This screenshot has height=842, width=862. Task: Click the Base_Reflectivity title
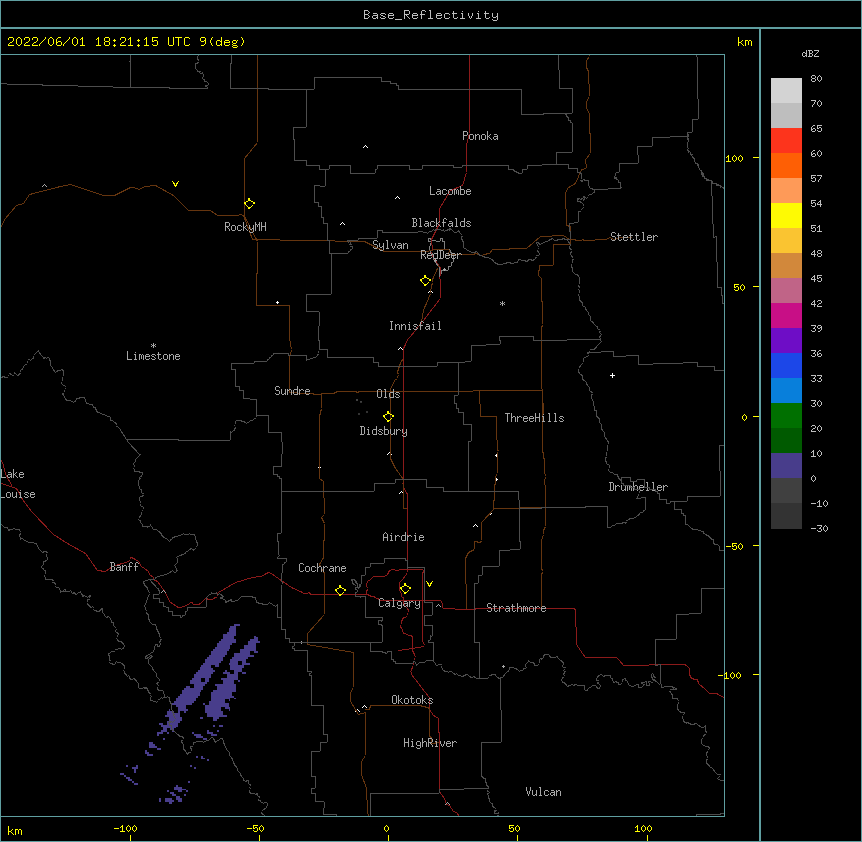[x=431, y=15]
